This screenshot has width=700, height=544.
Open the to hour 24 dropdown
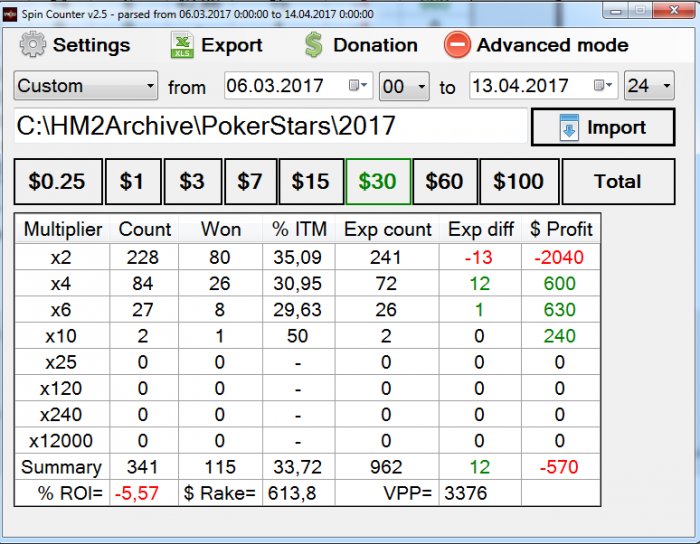tap(649, 85)
